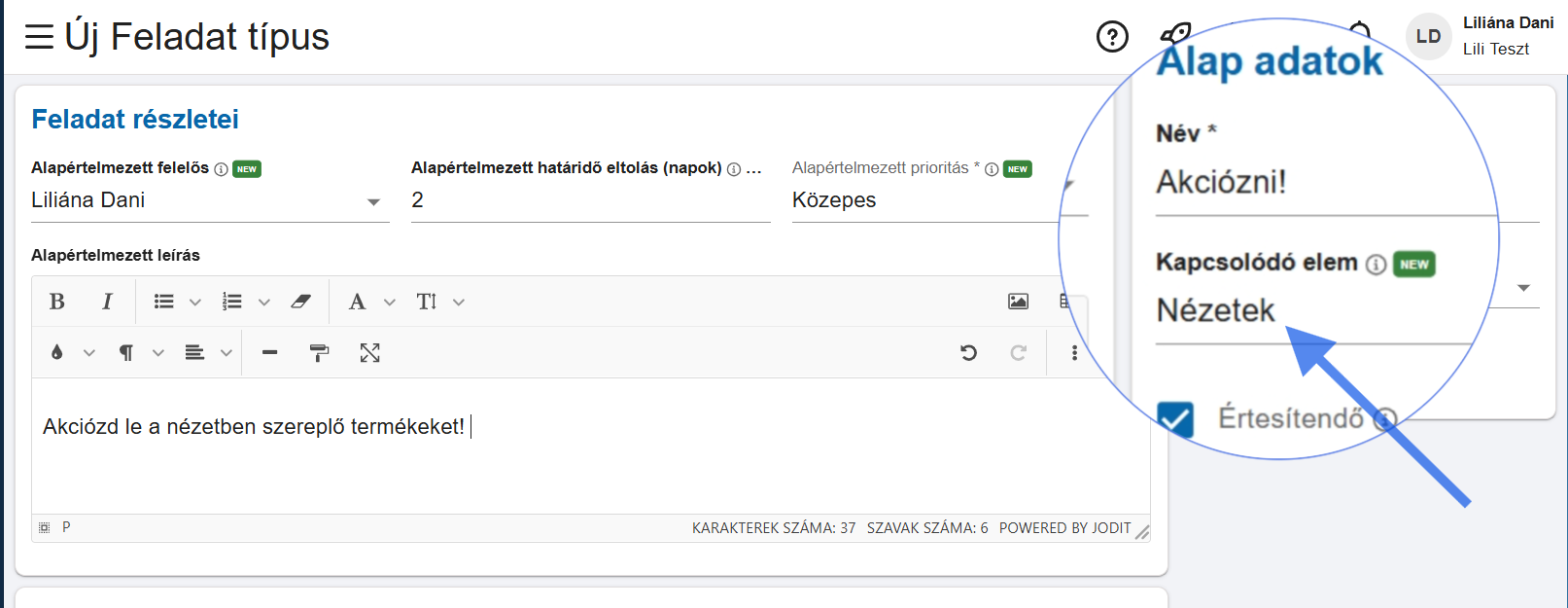
Task: Undo the last edit
Action: point(968,352)
